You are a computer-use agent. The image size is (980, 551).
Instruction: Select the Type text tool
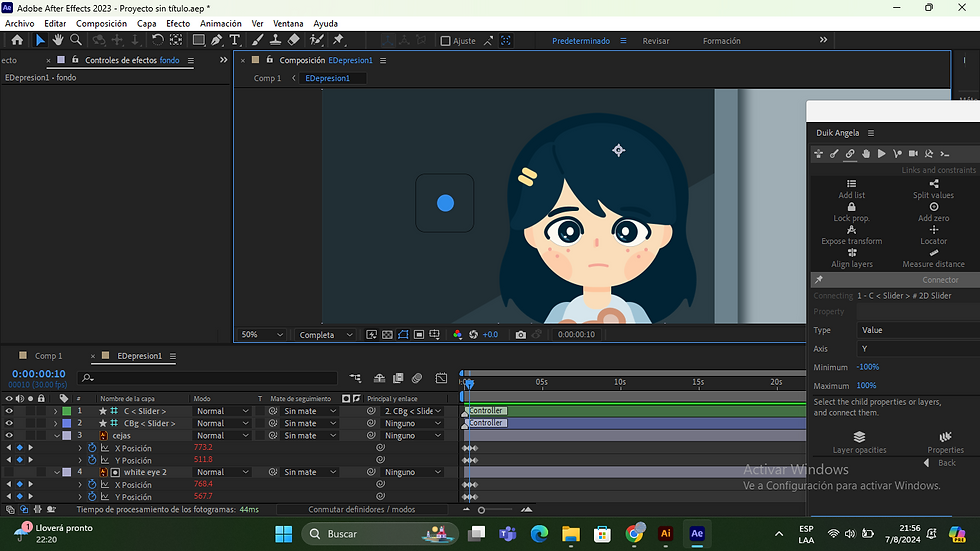234,40
